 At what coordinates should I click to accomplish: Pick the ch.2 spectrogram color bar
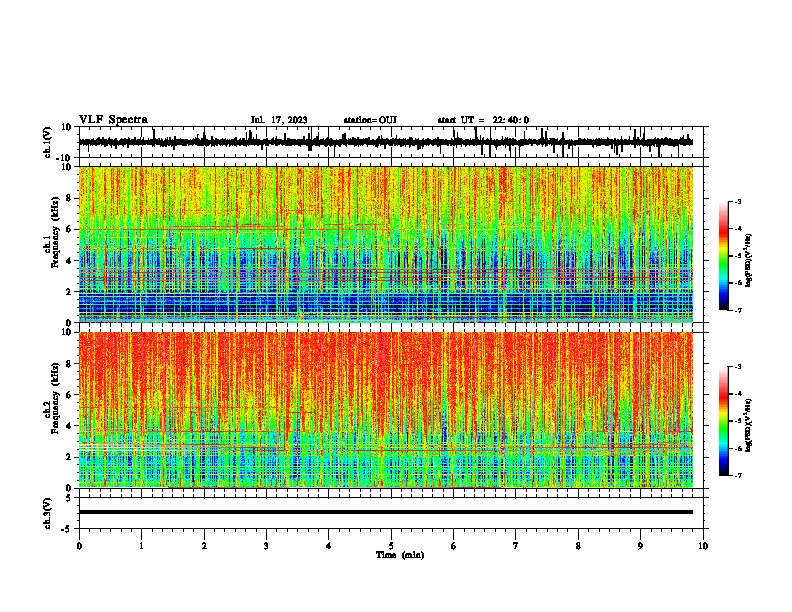click(x=723, y=421)
